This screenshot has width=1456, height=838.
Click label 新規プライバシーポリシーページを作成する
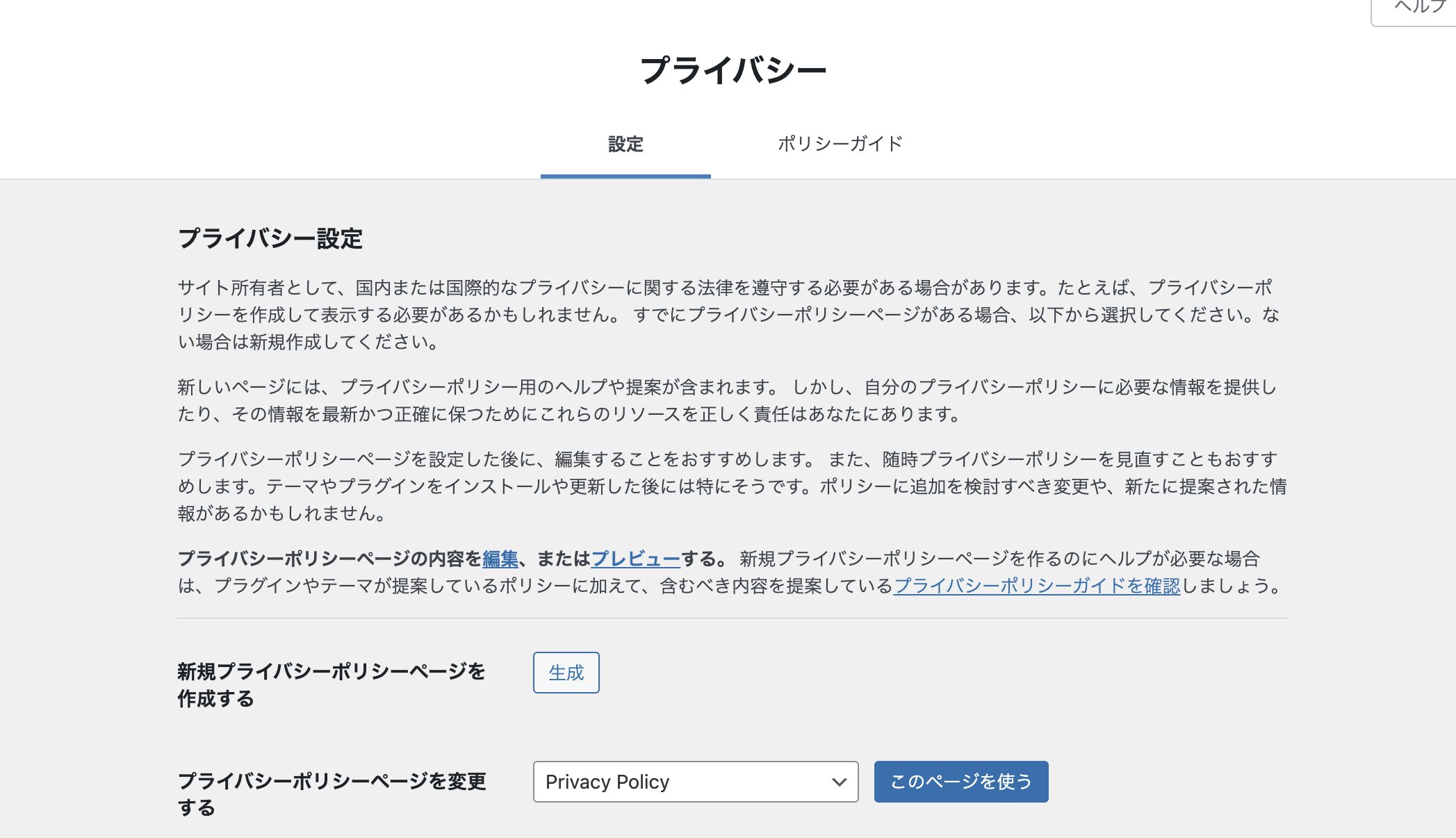click(x=332, y=685)
